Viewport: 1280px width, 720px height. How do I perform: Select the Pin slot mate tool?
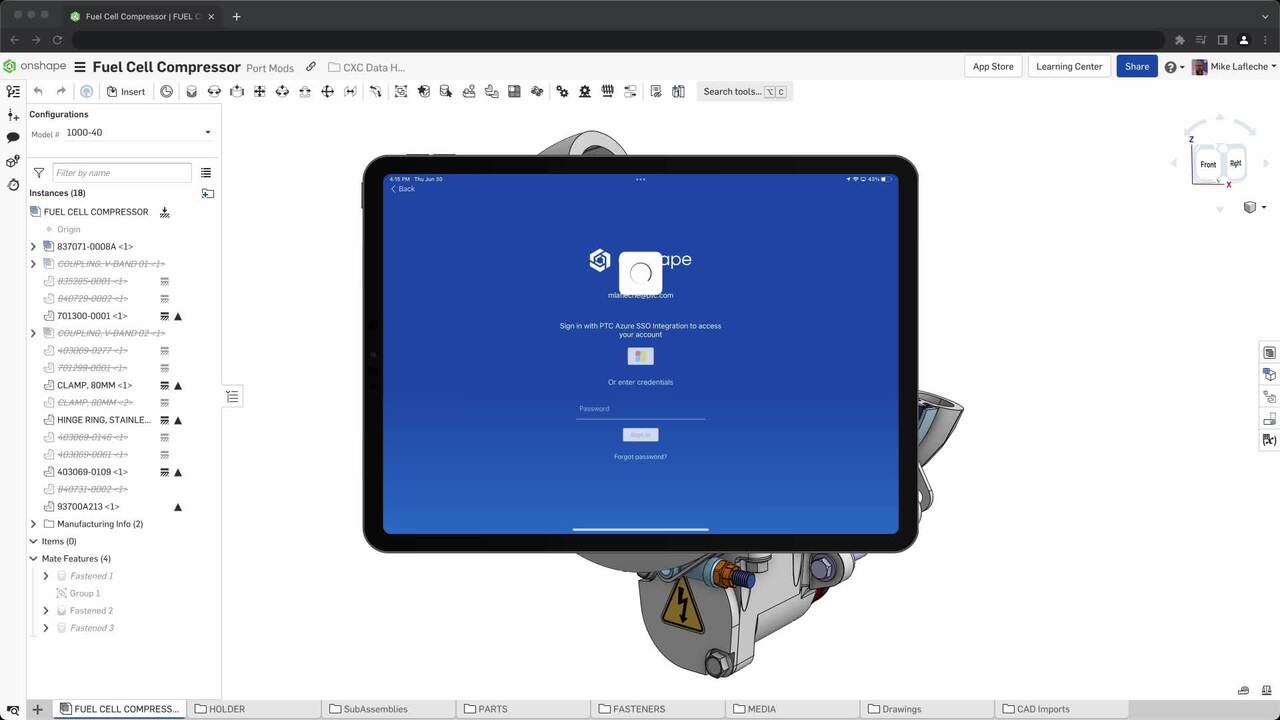coord(304,91)
